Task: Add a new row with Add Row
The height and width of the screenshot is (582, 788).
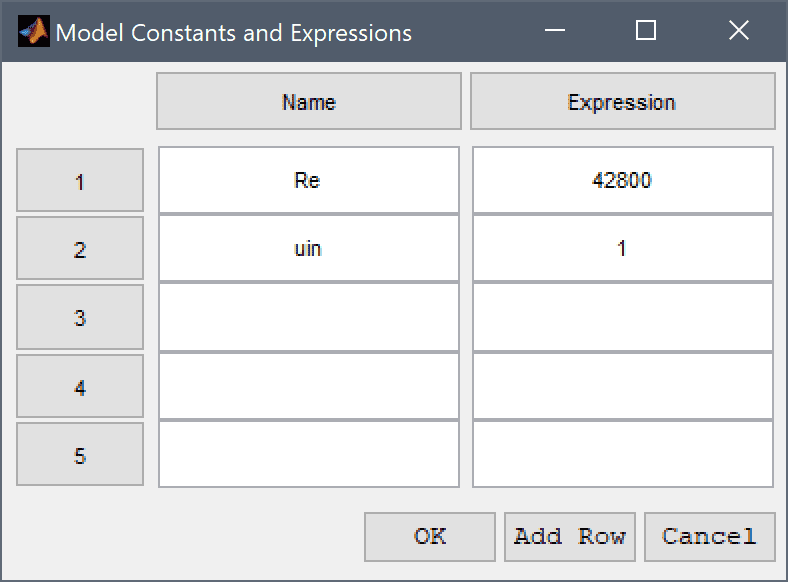Action: (570, 537)
